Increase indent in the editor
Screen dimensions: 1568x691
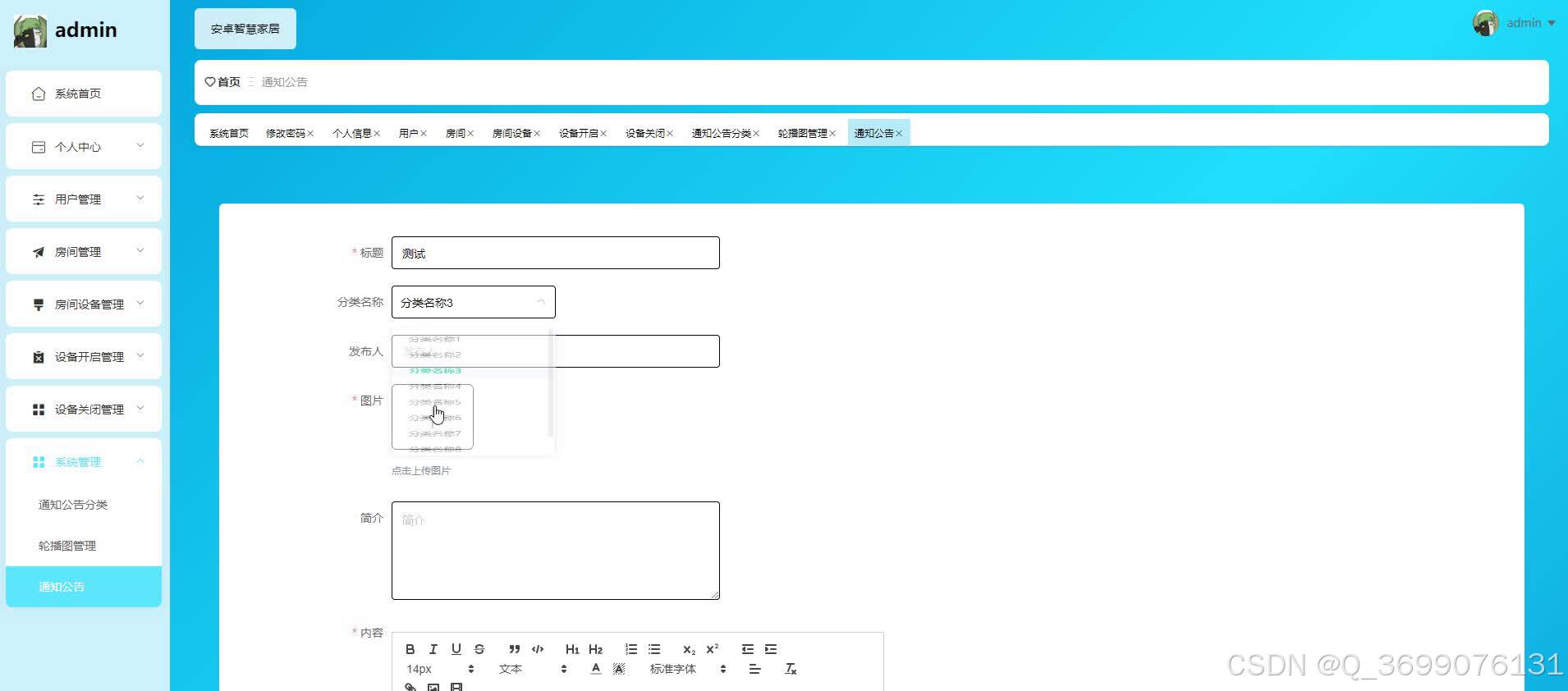tap(771, 649)
